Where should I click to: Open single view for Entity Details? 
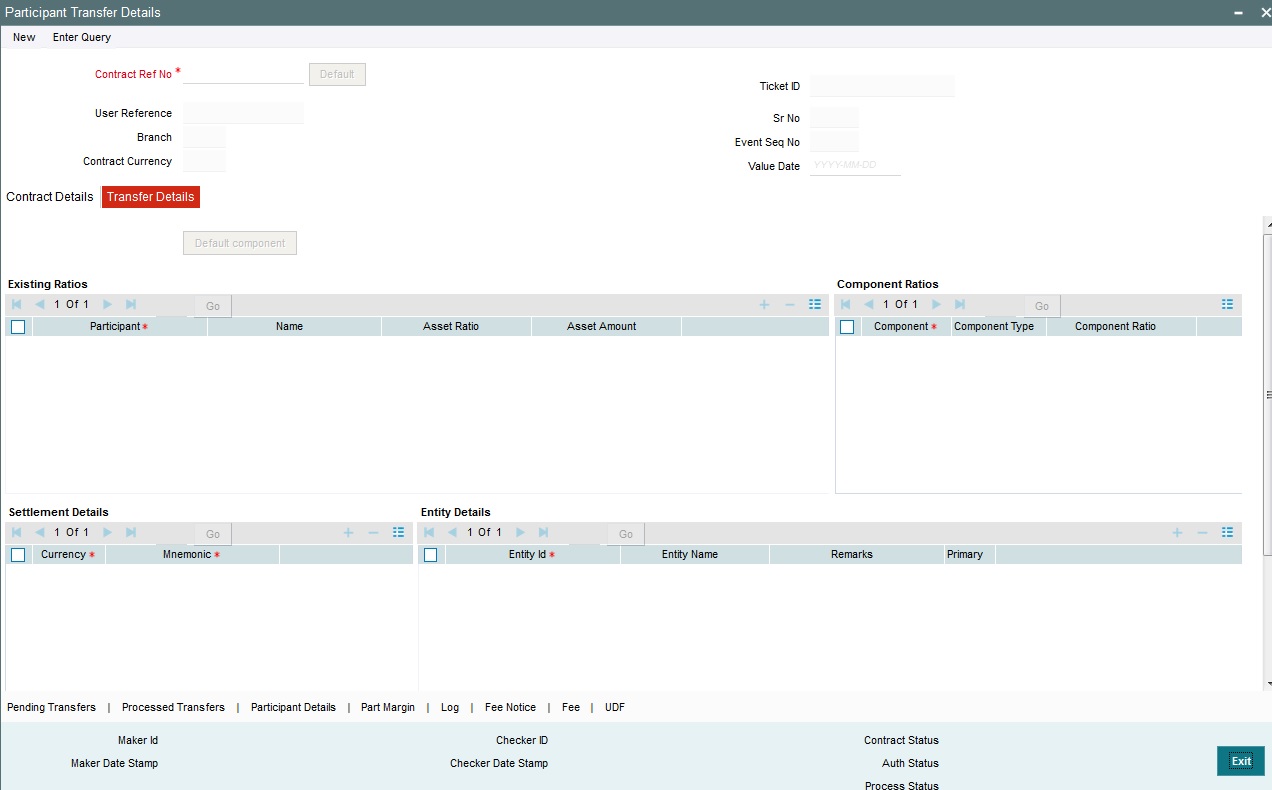(1228, 532)
